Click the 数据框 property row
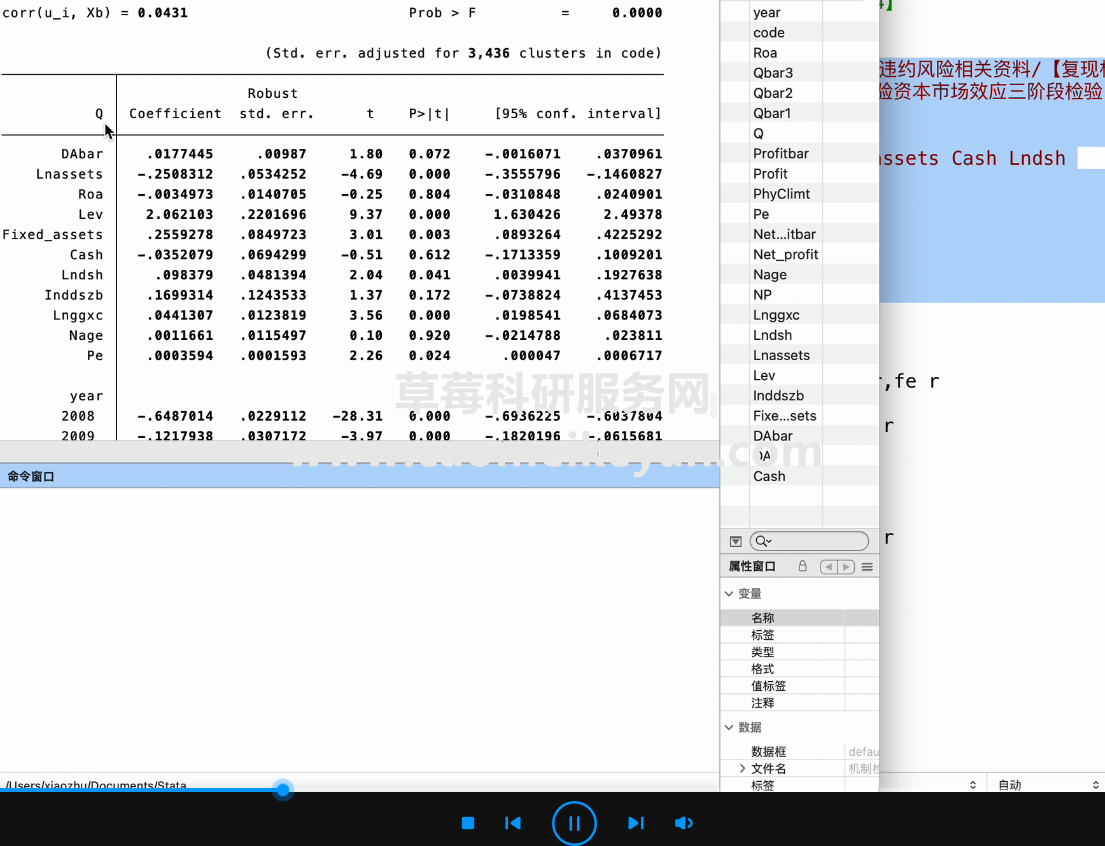1105x846 pixels. [799, 752]
